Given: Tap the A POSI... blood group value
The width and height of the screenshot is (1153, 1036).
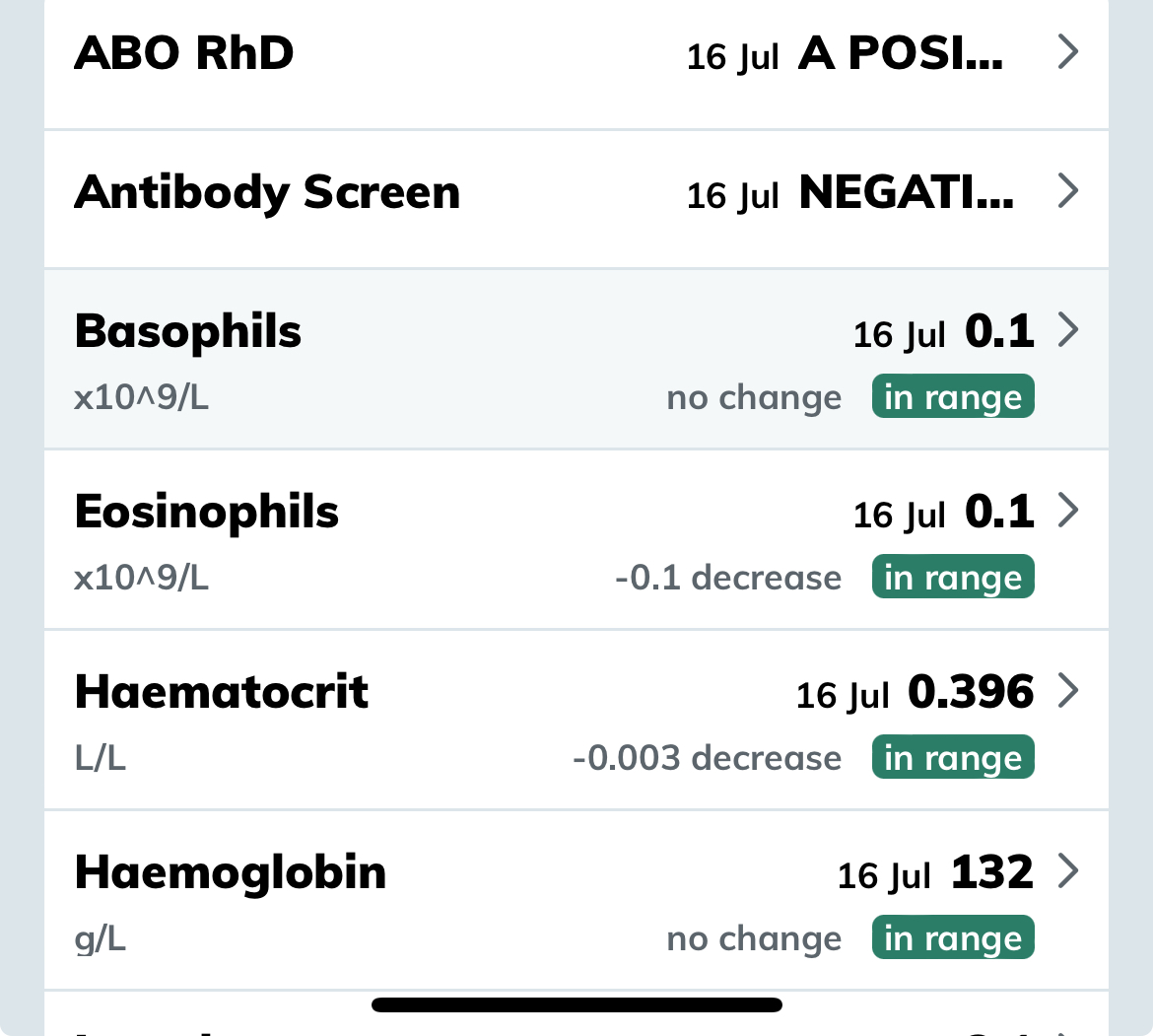Looking at the screenshot, I should (901, 53).
